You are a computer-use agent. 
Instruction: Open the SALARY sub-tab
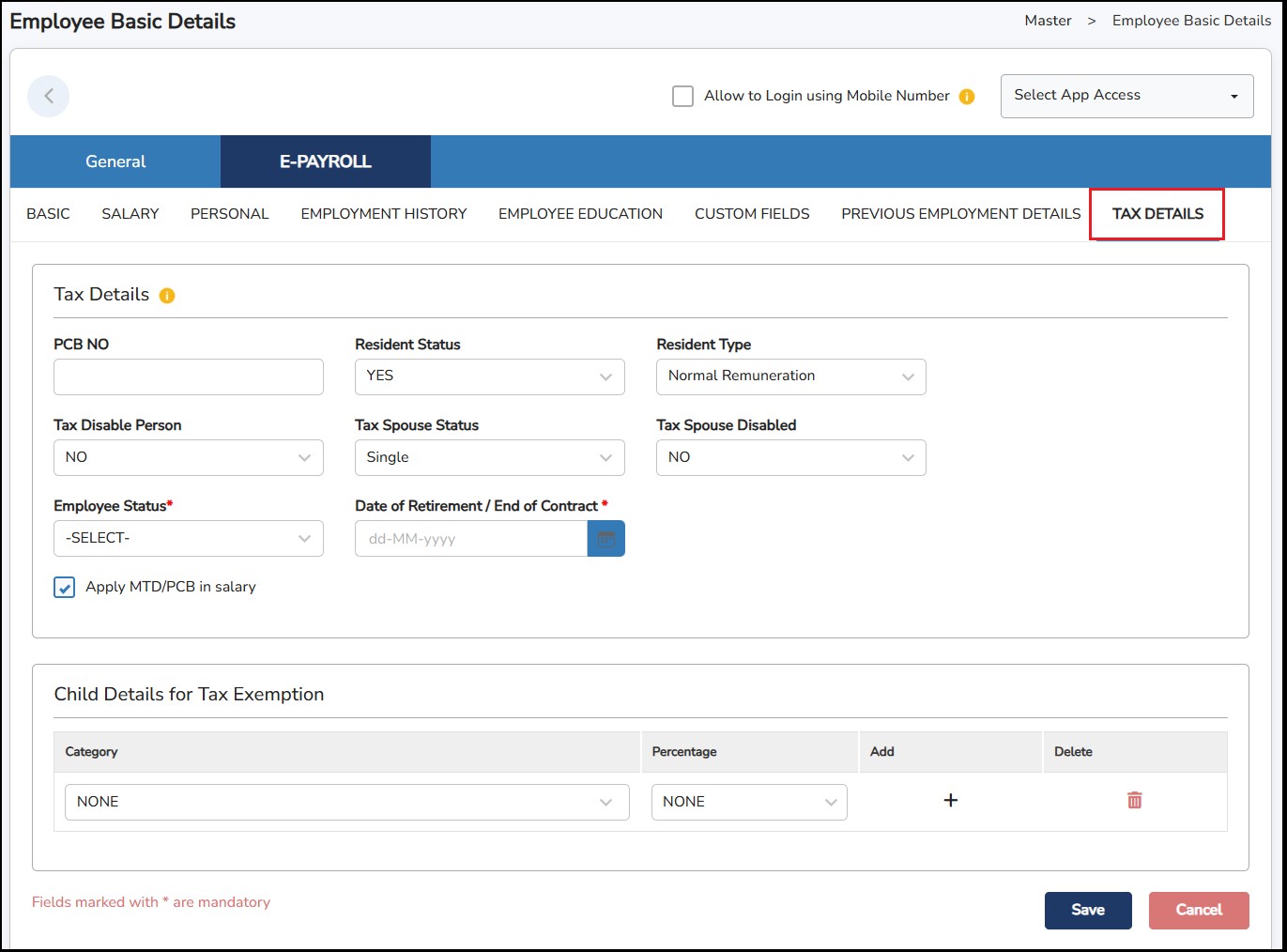130,214
